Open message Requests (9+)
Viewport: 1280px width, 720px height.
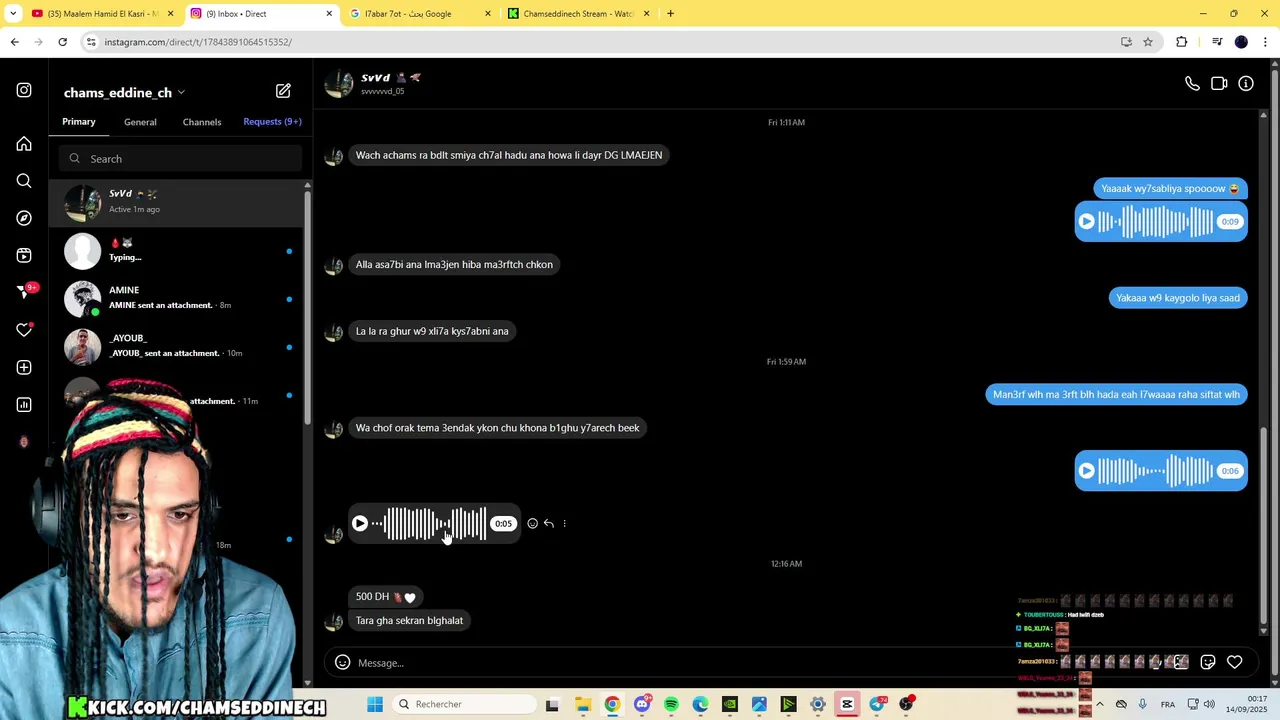[x=272, y=122]
